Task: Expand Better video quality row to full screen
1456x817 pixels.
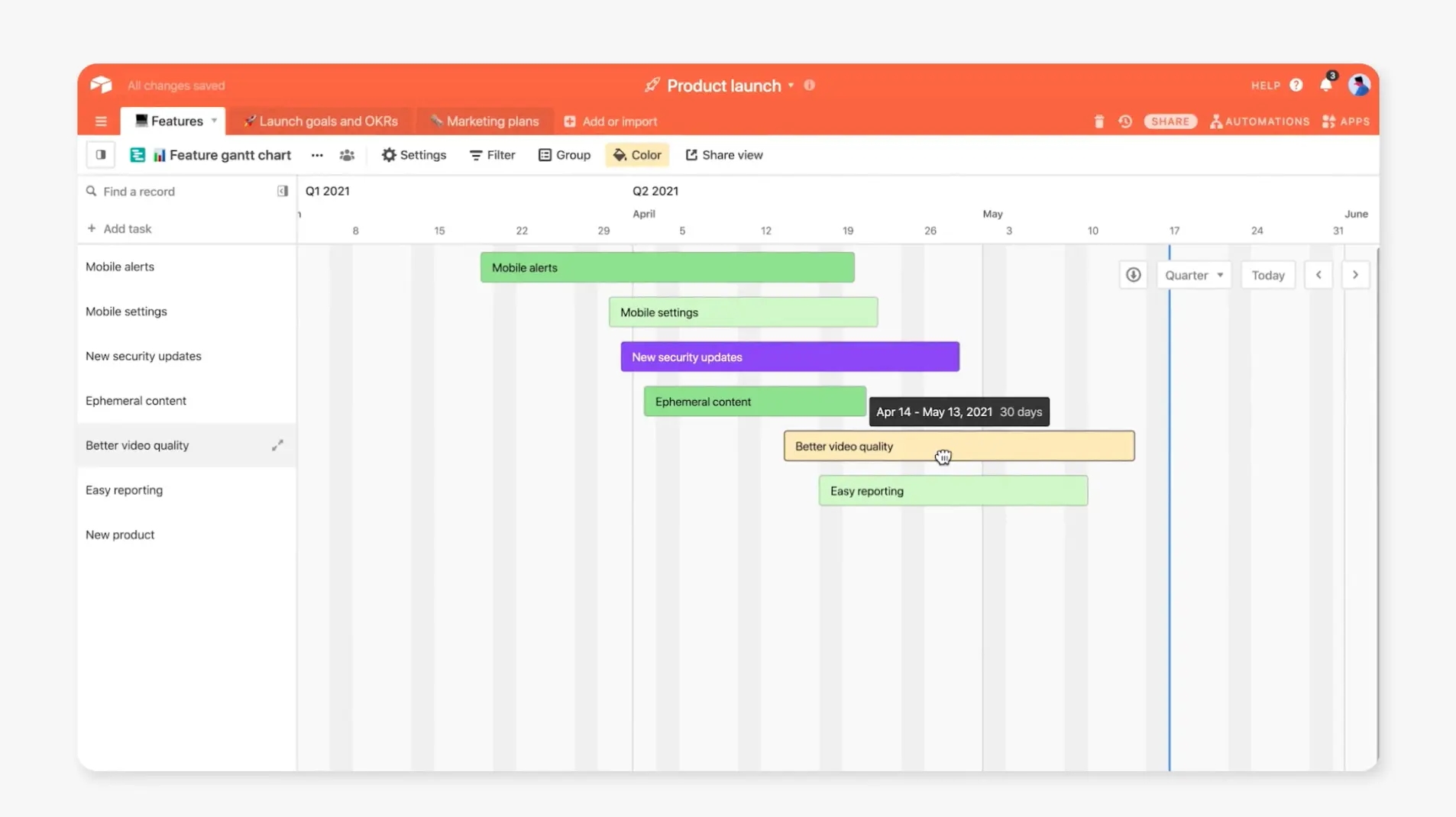Action: point(278,445)
